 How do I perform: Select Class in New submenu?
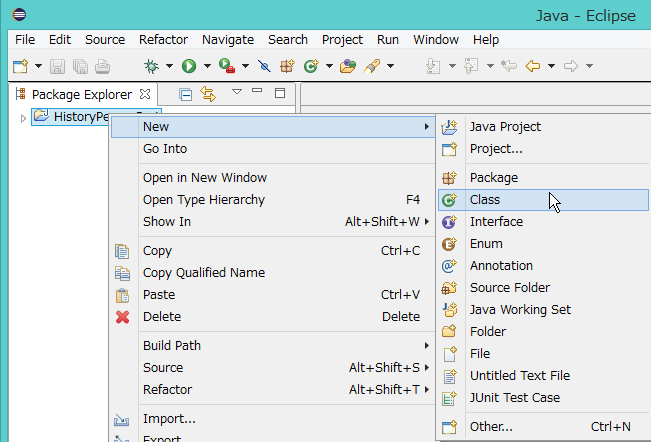tap(543, 200)
